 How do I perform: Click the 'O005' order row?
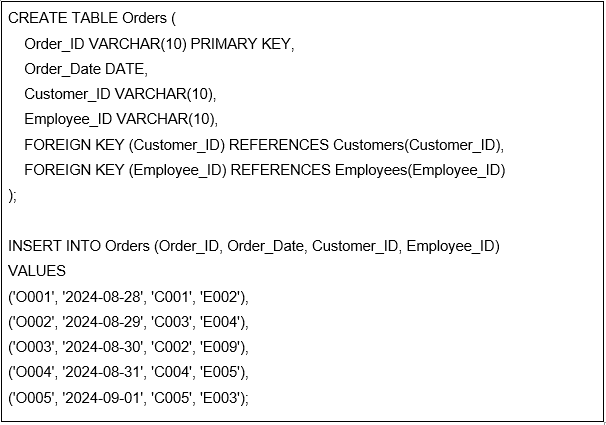128,398
